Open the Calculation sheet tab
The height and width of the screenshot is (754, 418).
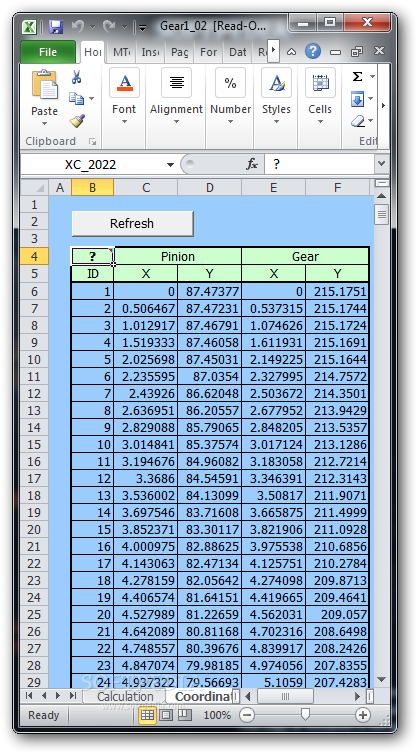pos(125,696)
